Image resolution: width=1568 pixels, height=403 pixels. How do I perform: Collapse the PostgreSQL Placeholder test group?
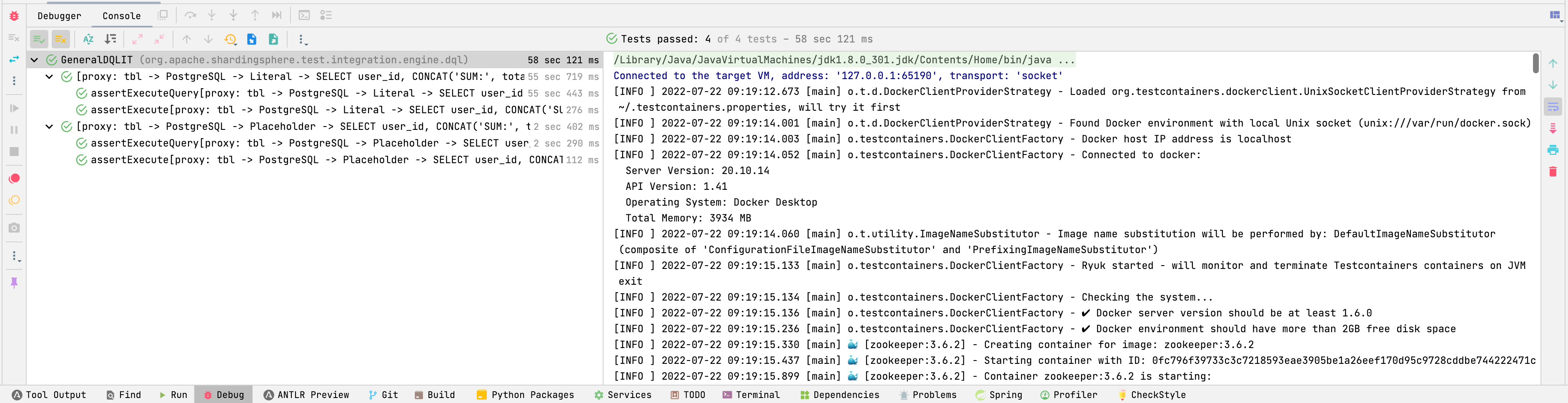click(x=49, y=127)
